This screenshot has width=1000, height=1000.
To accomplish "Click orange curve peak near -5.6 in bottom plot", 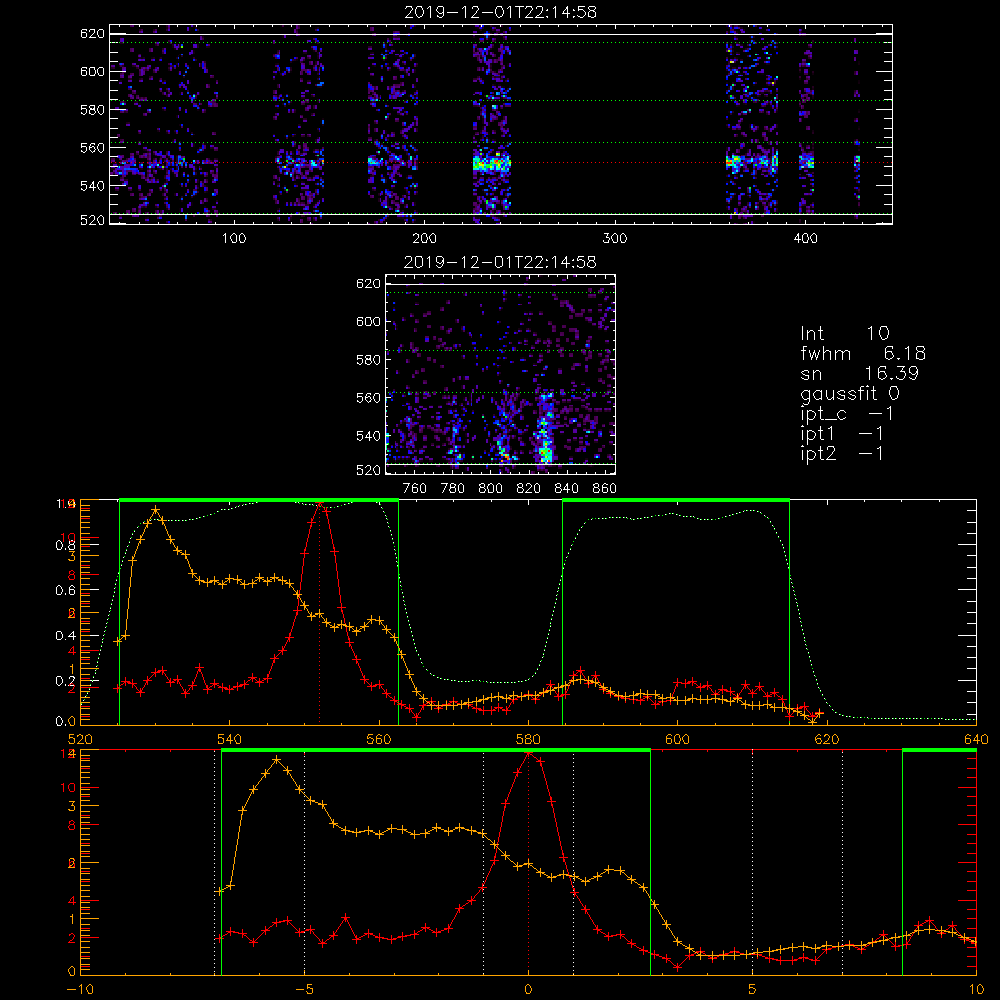I will tap(276, 760).
